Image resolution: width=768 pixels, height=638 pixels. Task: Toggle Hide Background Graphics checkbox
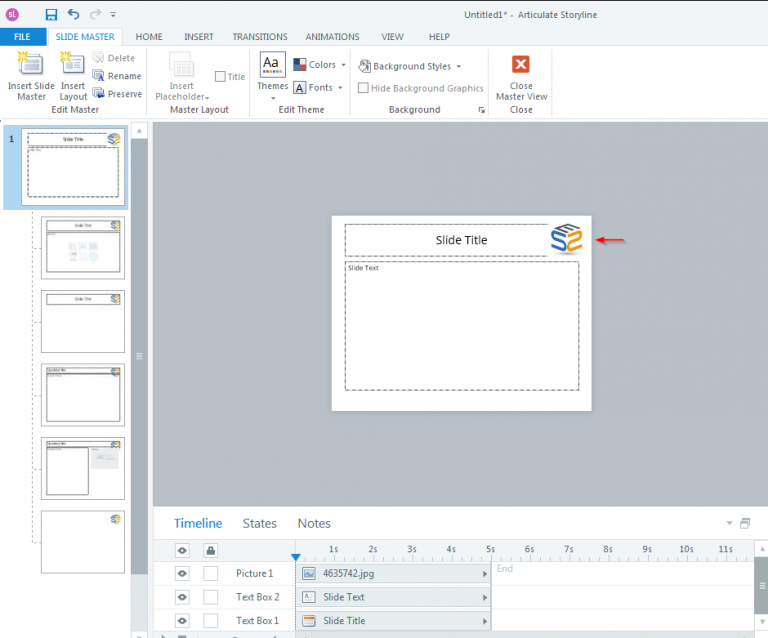363,88
